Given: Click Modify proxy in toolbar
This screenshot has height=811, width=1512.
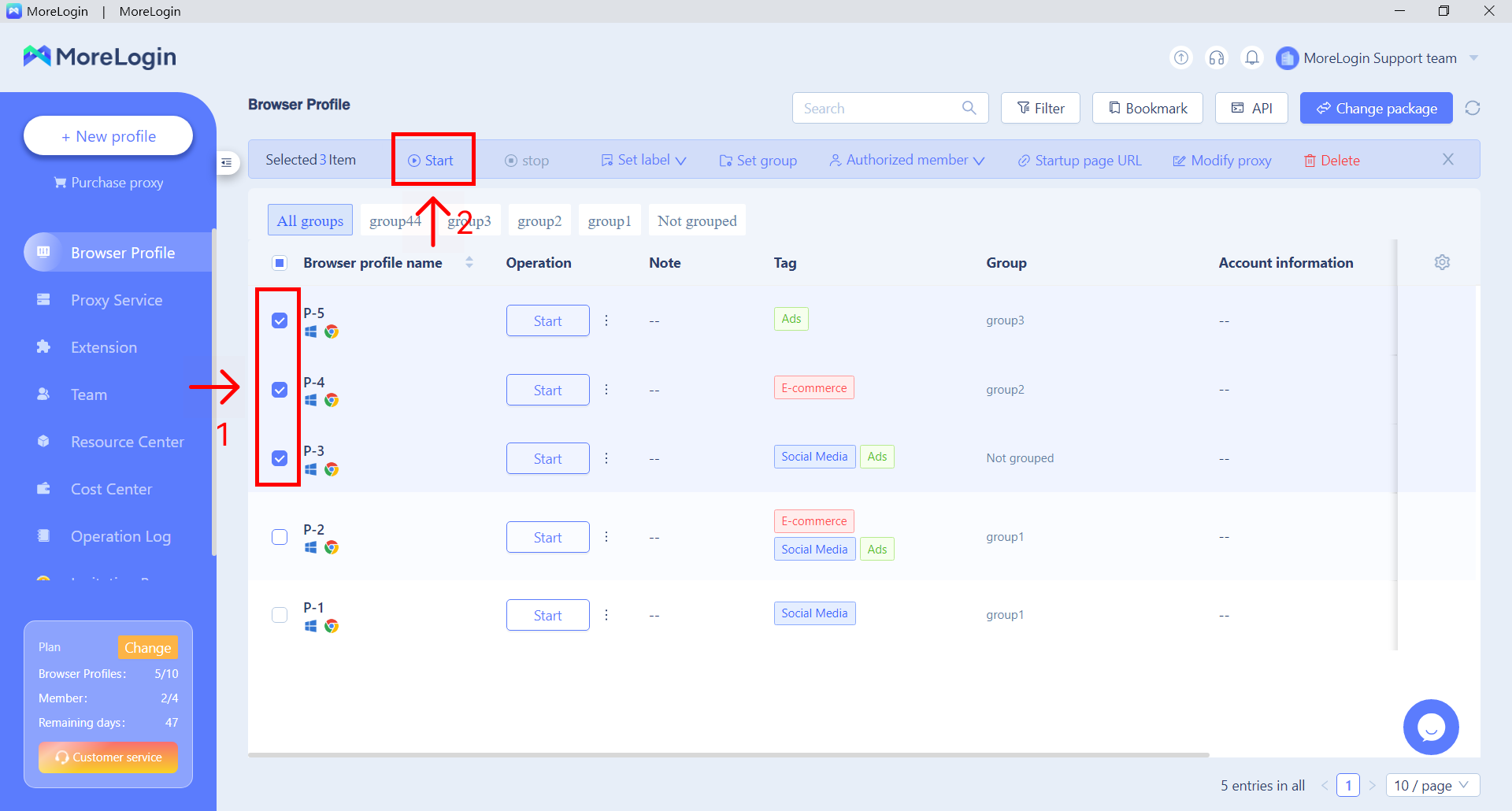Looking at the screenshot, I should (1222, 161).
